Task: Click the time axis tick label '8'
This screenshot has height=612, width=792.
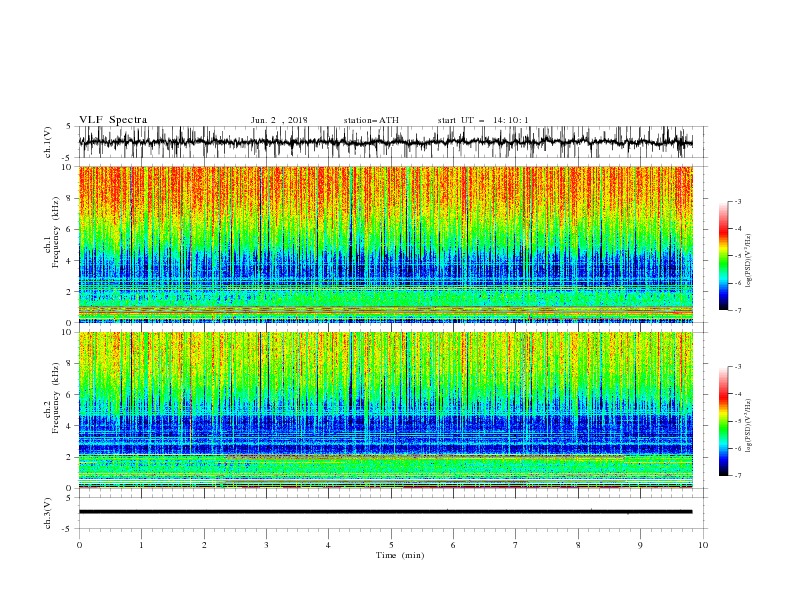Action: pyautogui.click(x=578, y=545)
